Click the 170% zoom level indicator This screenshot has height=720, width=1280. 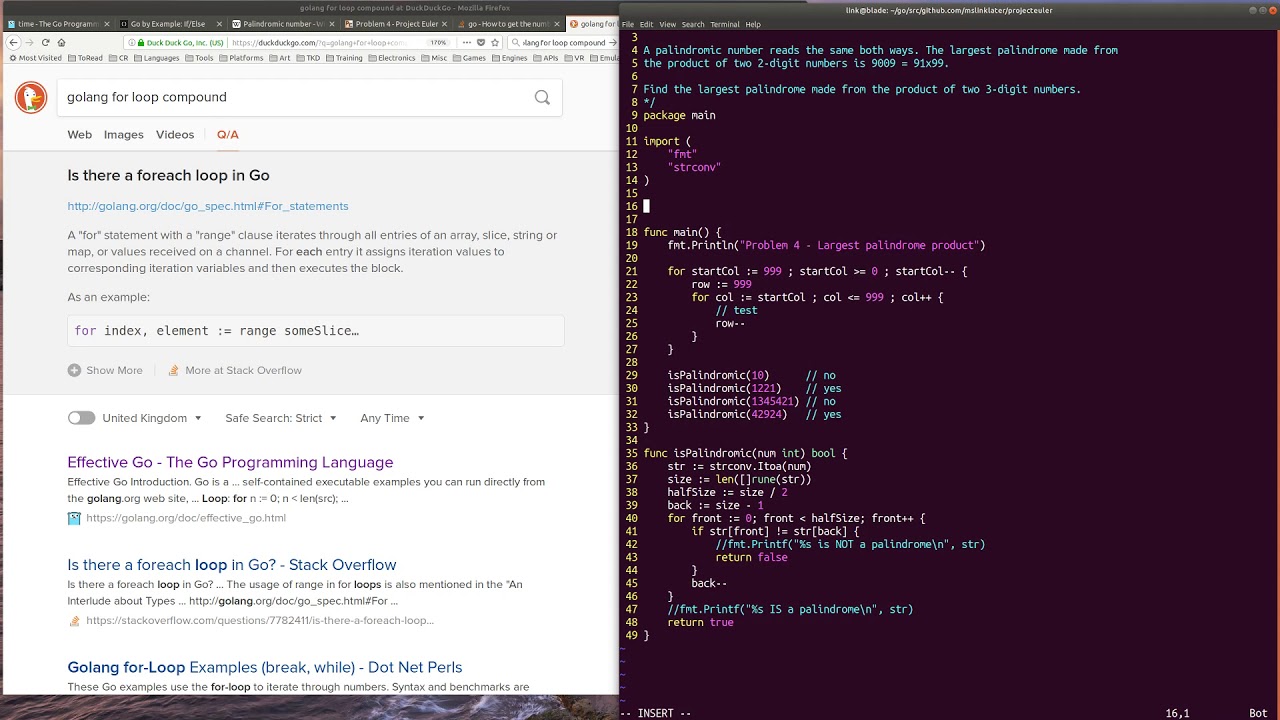[438, 43]
